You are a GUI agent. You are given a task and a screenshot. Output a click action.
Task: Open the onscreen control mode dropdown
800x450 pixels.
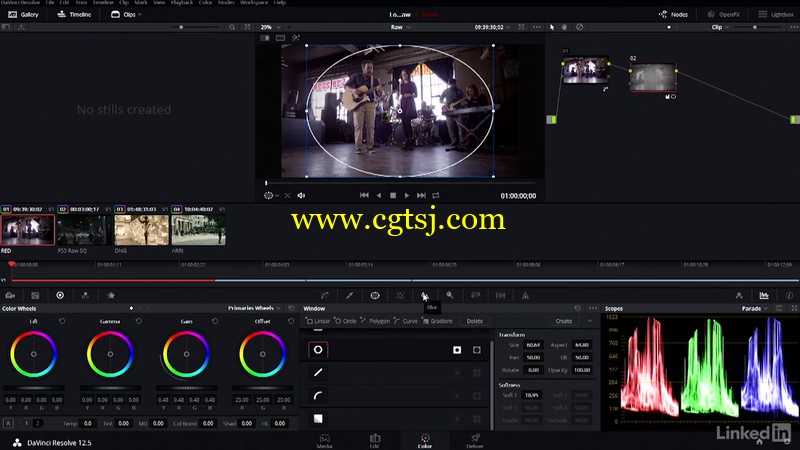tap(271, 195)
